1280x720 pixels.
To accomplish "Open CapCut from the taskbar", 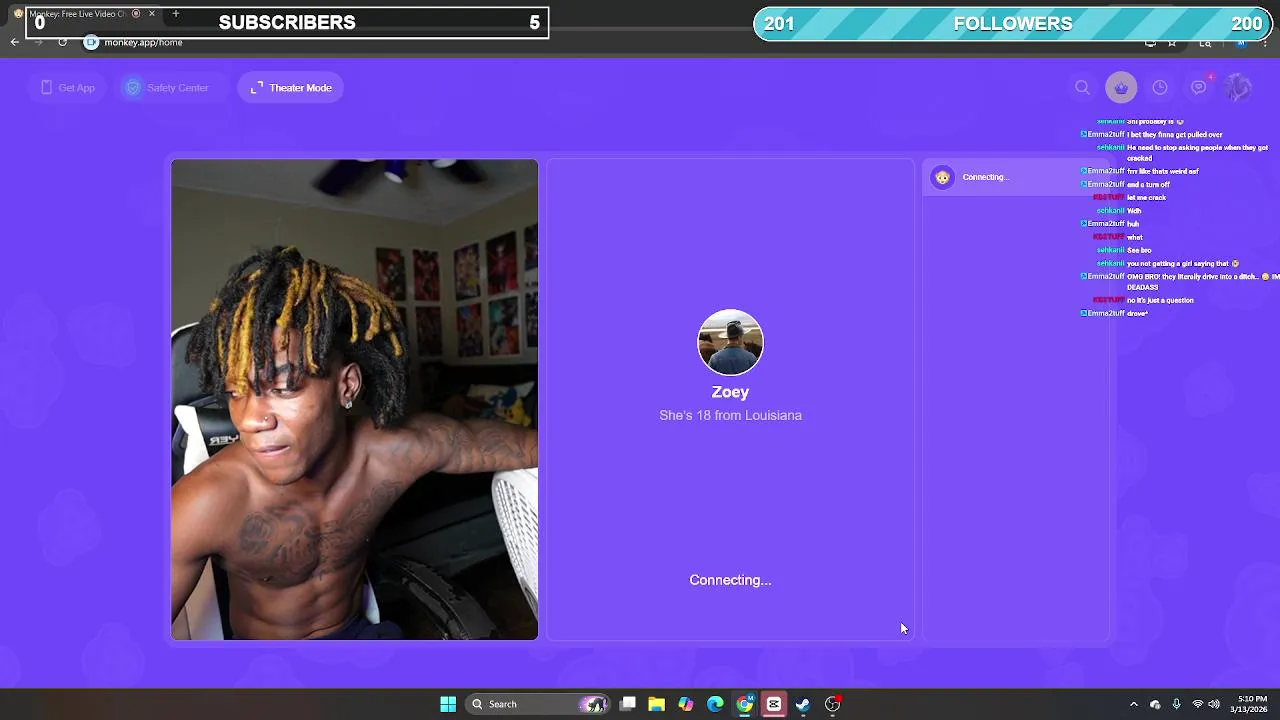I will (774, 704).
